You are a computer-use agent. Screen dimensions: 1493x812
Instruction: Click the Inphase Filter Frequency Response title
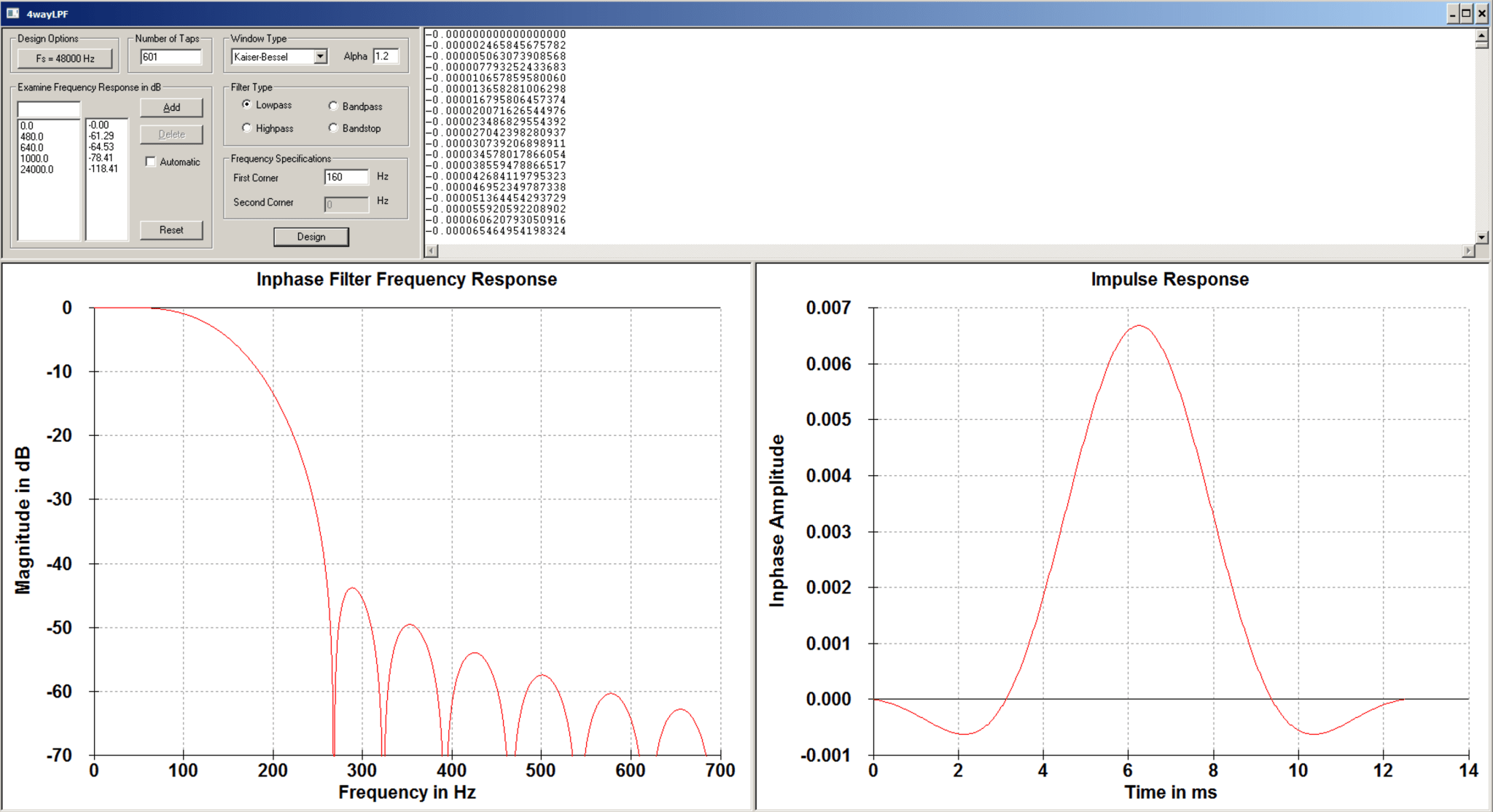click(407, 279)
